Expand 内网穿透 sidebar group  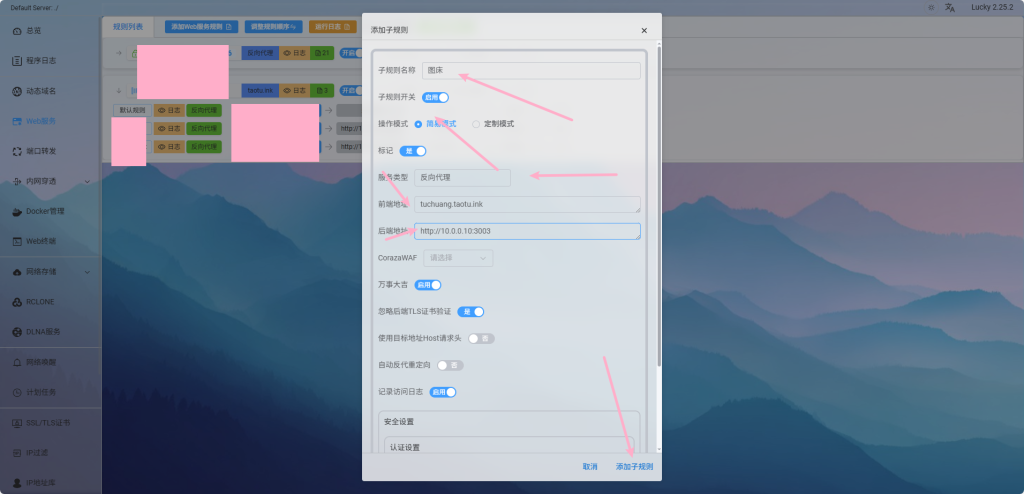pyautogui.click(x=50, y=181)
